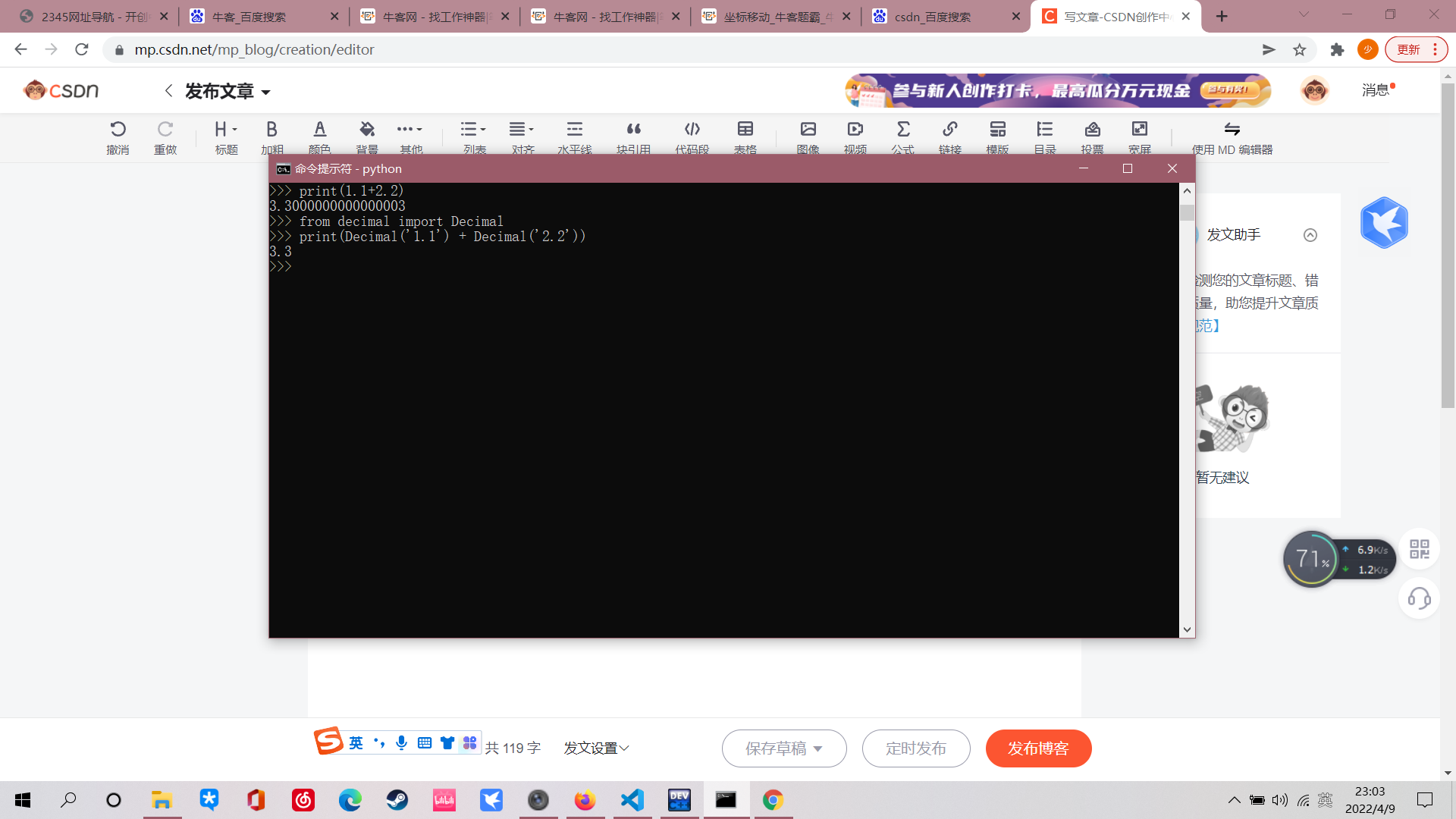The height and width of the screenshot is (819, 1456).
Task: Switch to the csdn_百度搜索 browser tab
Action: [x=932, y=17]
